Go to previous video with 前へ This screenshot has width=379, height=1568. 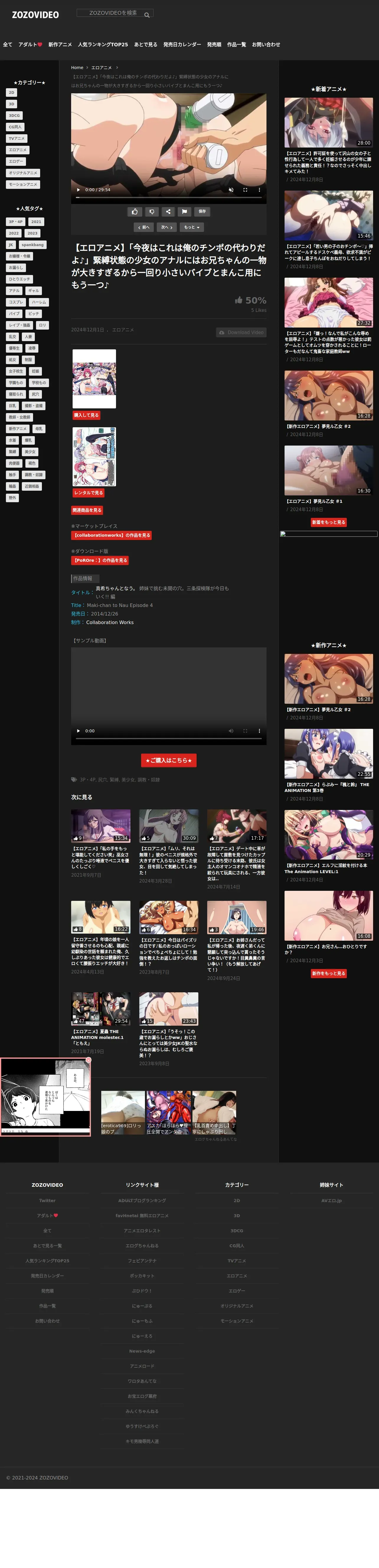pyautogui.click(x=144, y=227)
